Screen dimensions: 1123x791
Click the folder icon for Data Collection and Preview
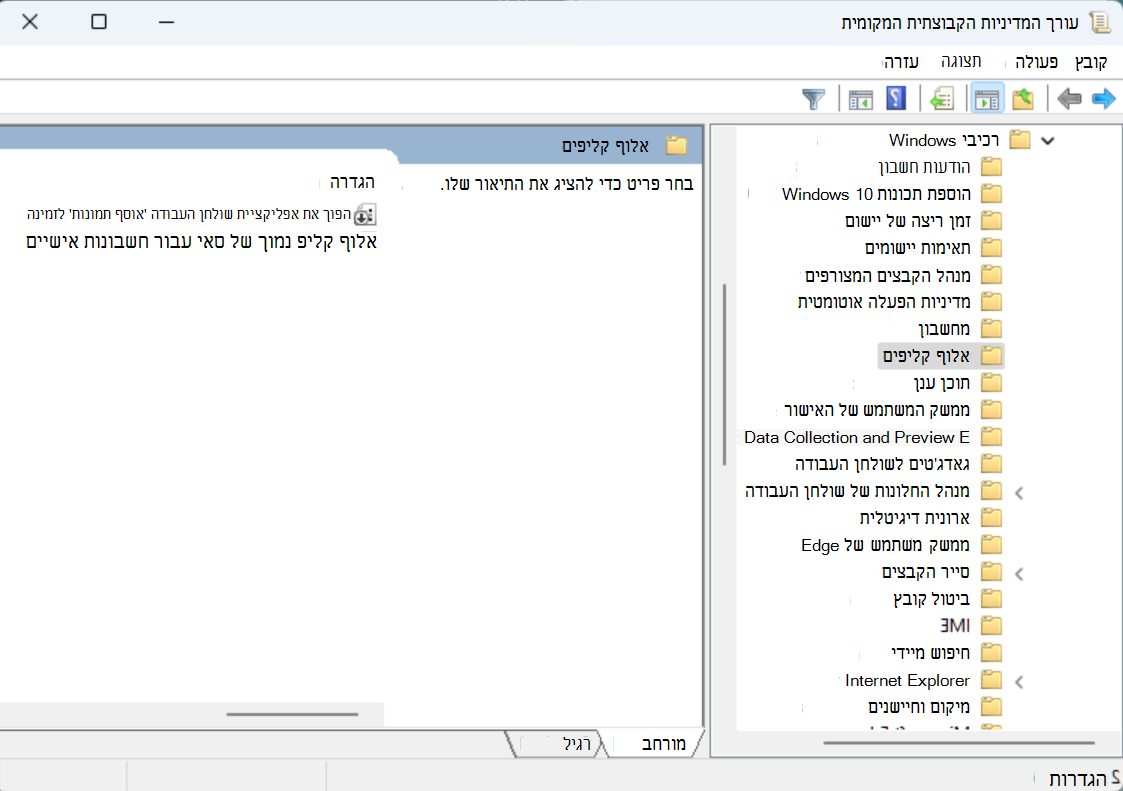click(x=991, y=436)
